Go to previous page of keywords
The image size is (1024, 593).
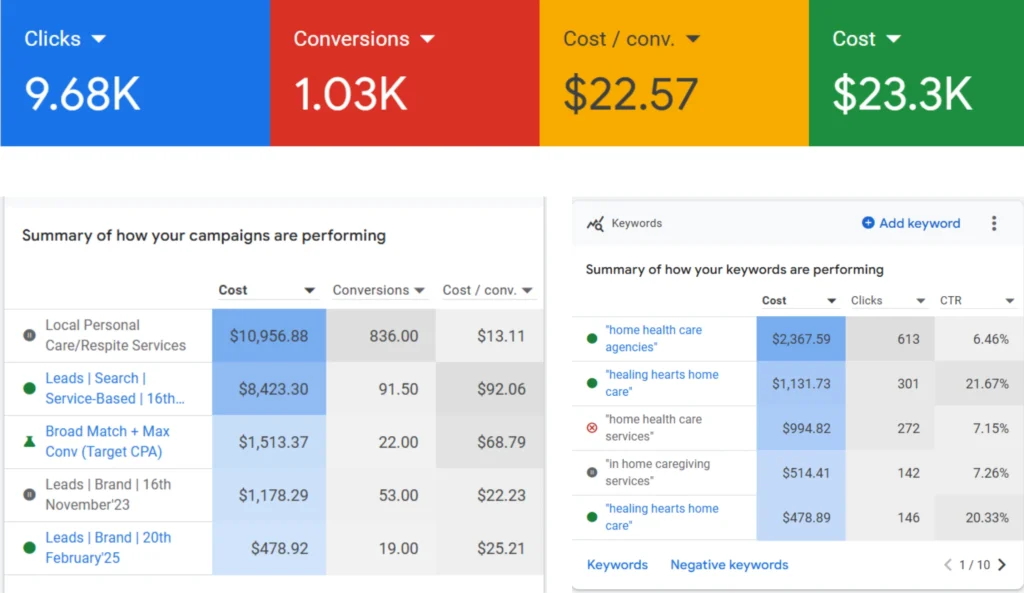click(948, 565)
